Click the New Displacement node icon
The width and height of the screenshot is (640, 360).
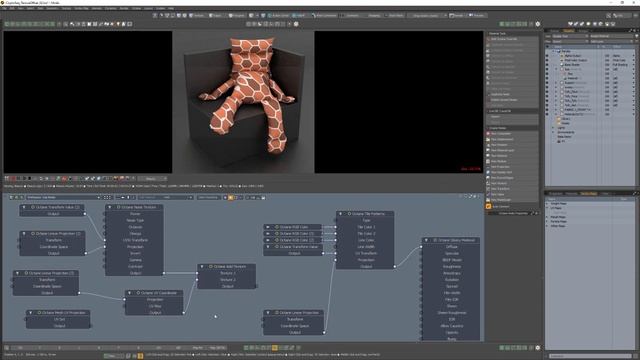coord(488,139)
